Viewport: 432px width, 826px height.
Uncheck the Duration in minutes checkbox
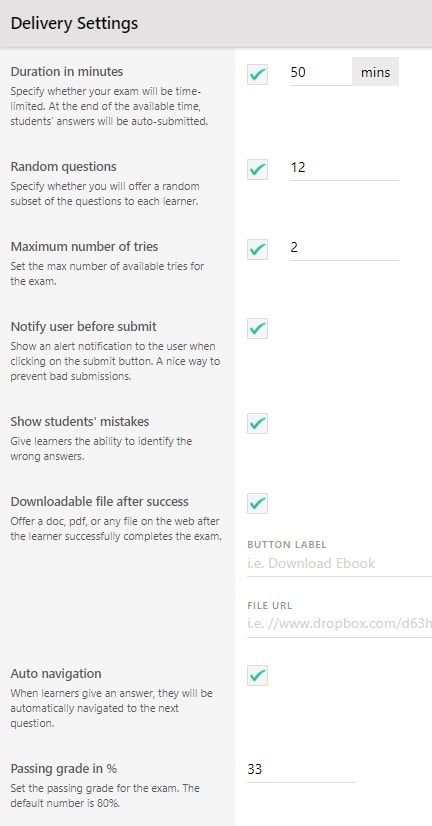pyautogui.click(x=257, y=74)
